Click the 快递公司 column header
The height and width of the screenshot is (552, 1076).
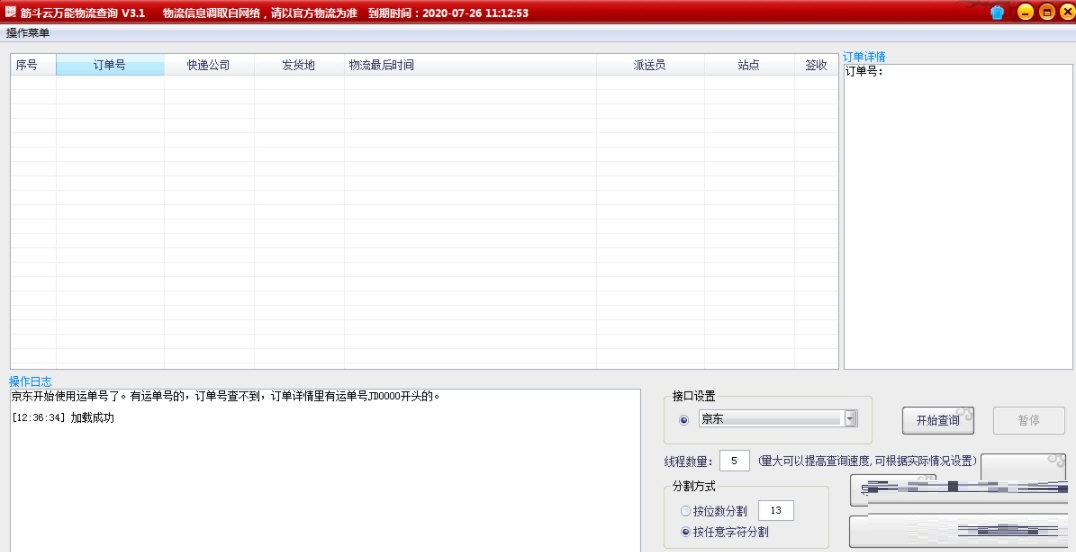click(208, 65)
